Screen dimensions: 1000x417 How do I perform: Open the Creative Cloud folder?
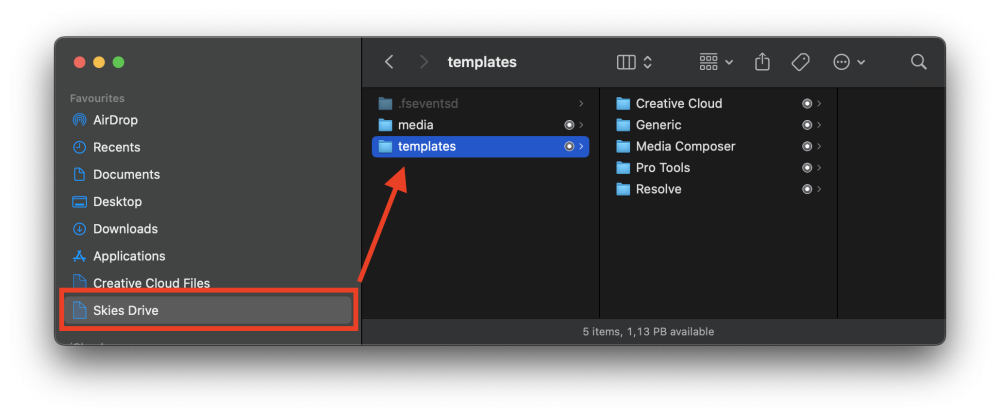[x=678, y=103]
